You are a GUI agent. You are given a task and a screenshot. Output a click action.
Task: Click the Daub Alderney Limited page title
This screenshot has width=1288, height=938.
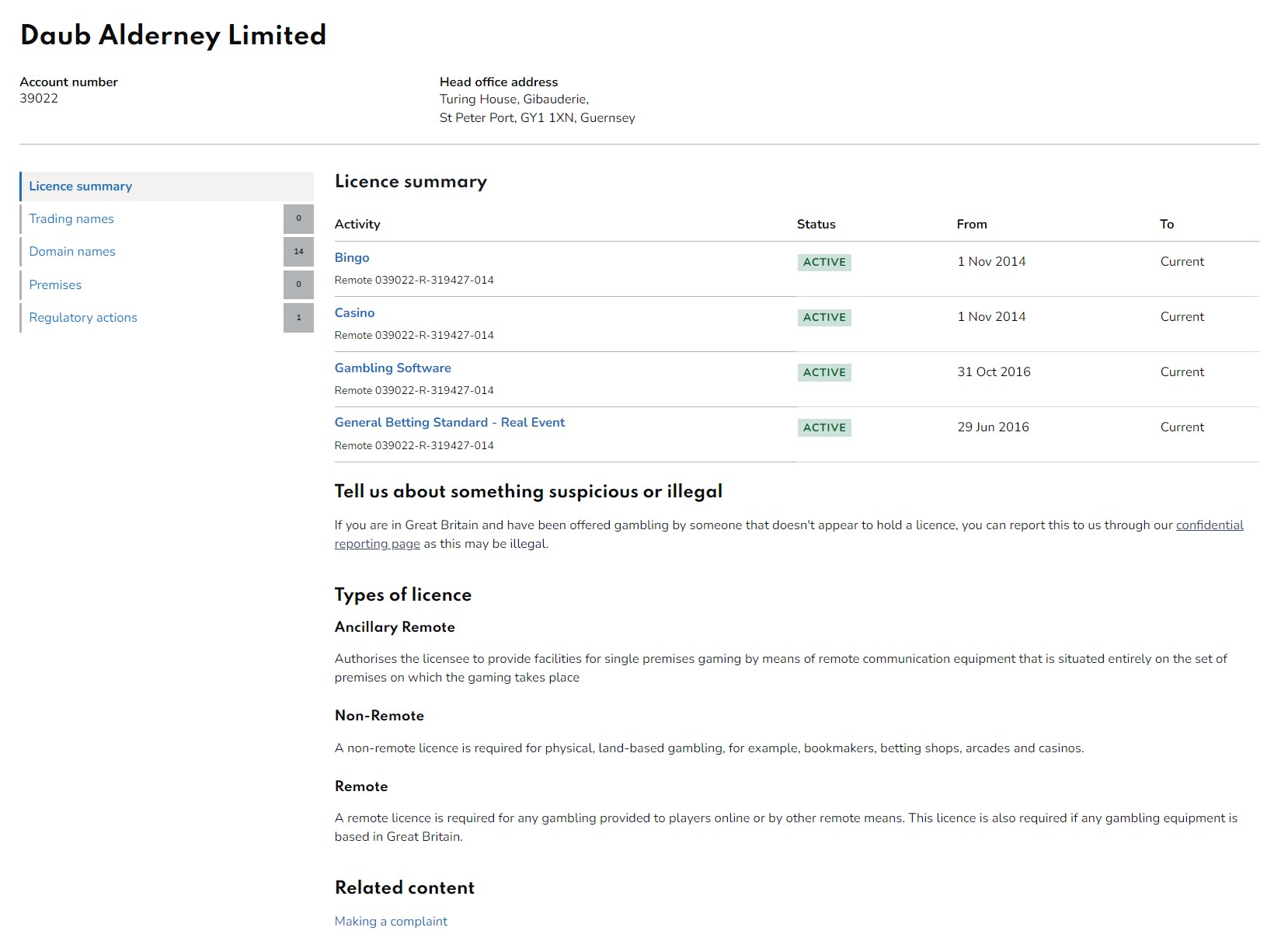173,36
